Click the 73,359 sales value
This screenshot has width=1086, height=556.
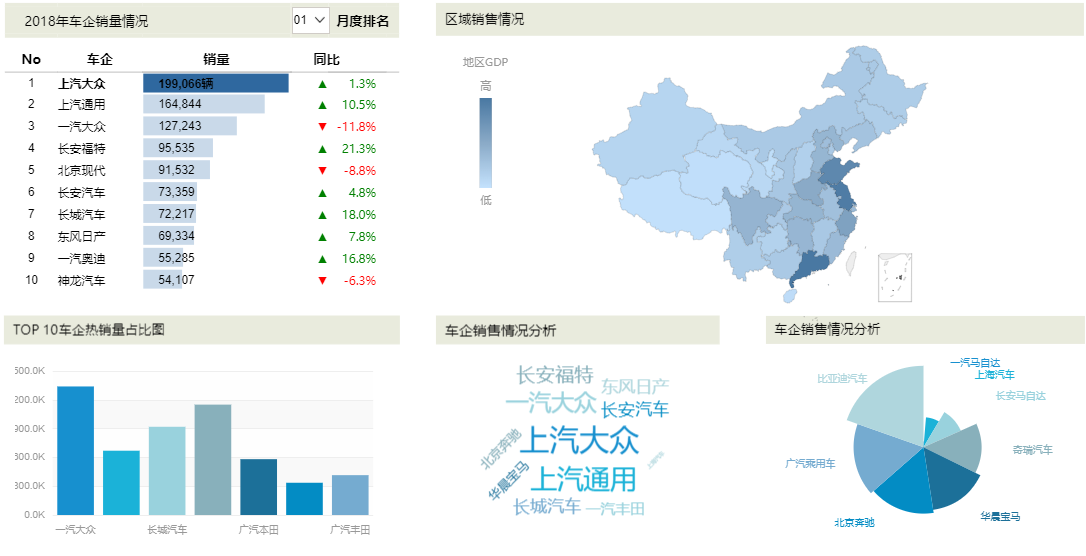tap(177, 192)
